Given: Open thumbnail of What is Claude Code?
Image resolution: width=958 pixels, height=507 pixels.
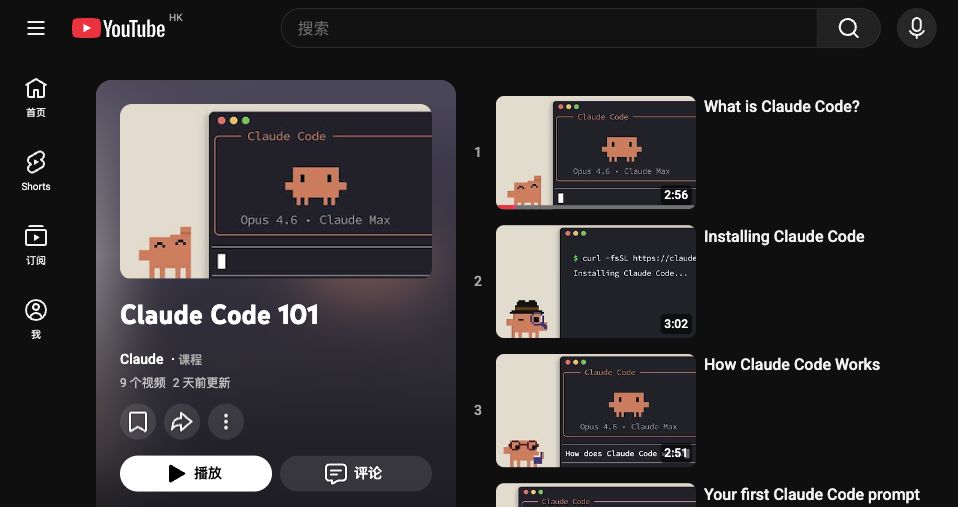Looking at the screenshot, I should point(596,152).
